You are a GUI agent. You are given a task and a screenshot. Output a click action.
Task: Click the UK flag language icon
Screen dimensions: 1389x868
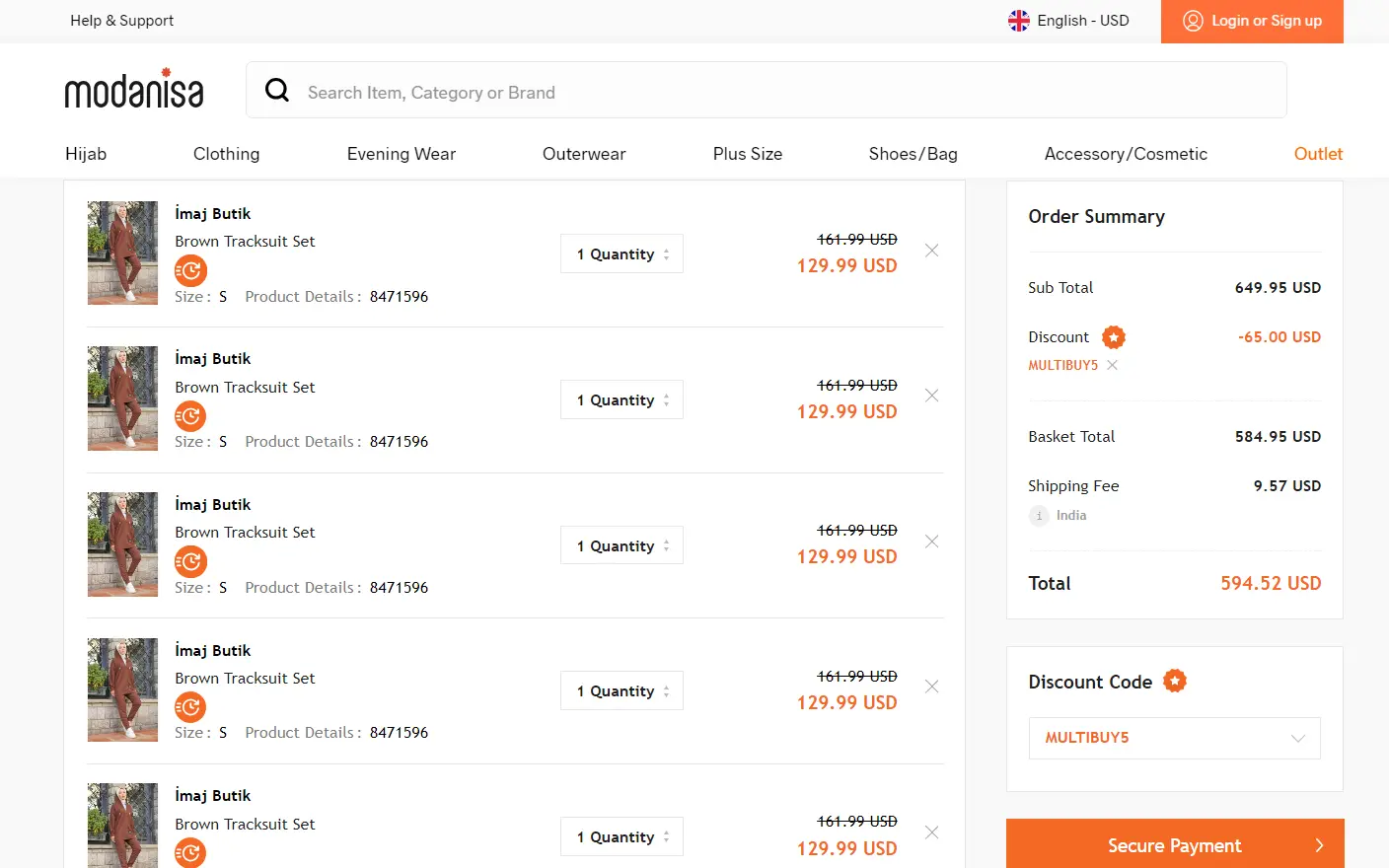[x=1019, y=21]
